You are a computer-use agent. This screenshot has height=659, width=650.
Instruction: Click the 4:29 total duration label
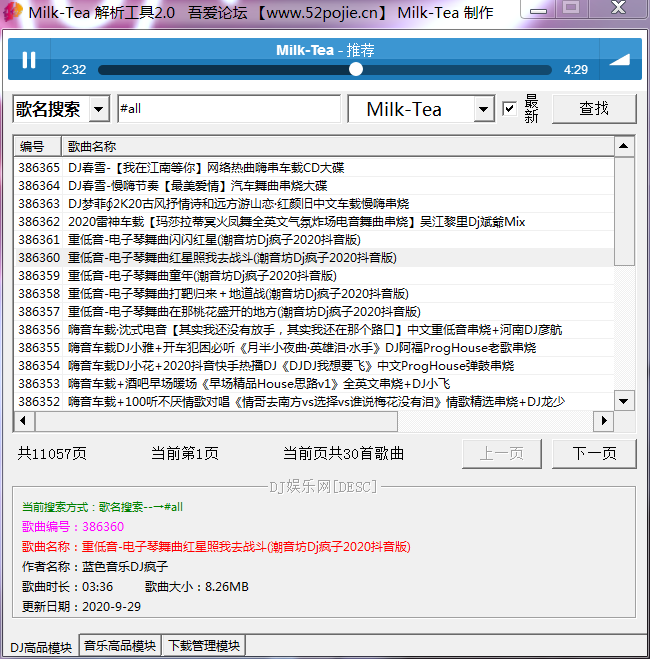coord(576,69)
